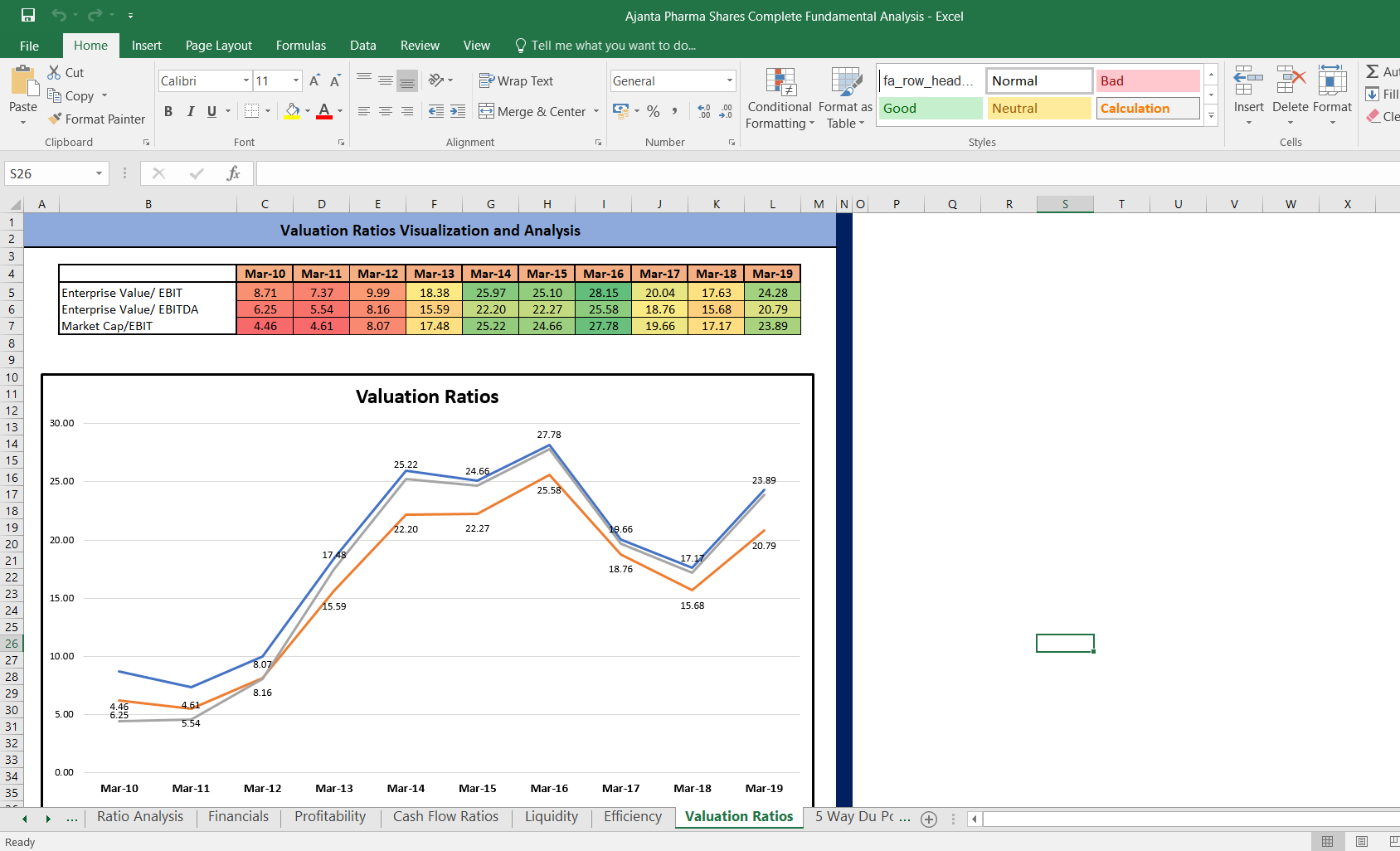This screenshot has width=1400, height=851.
Task: Increase font size with the larger A icon
Action: pyautogui.click(x=314, y=80)
